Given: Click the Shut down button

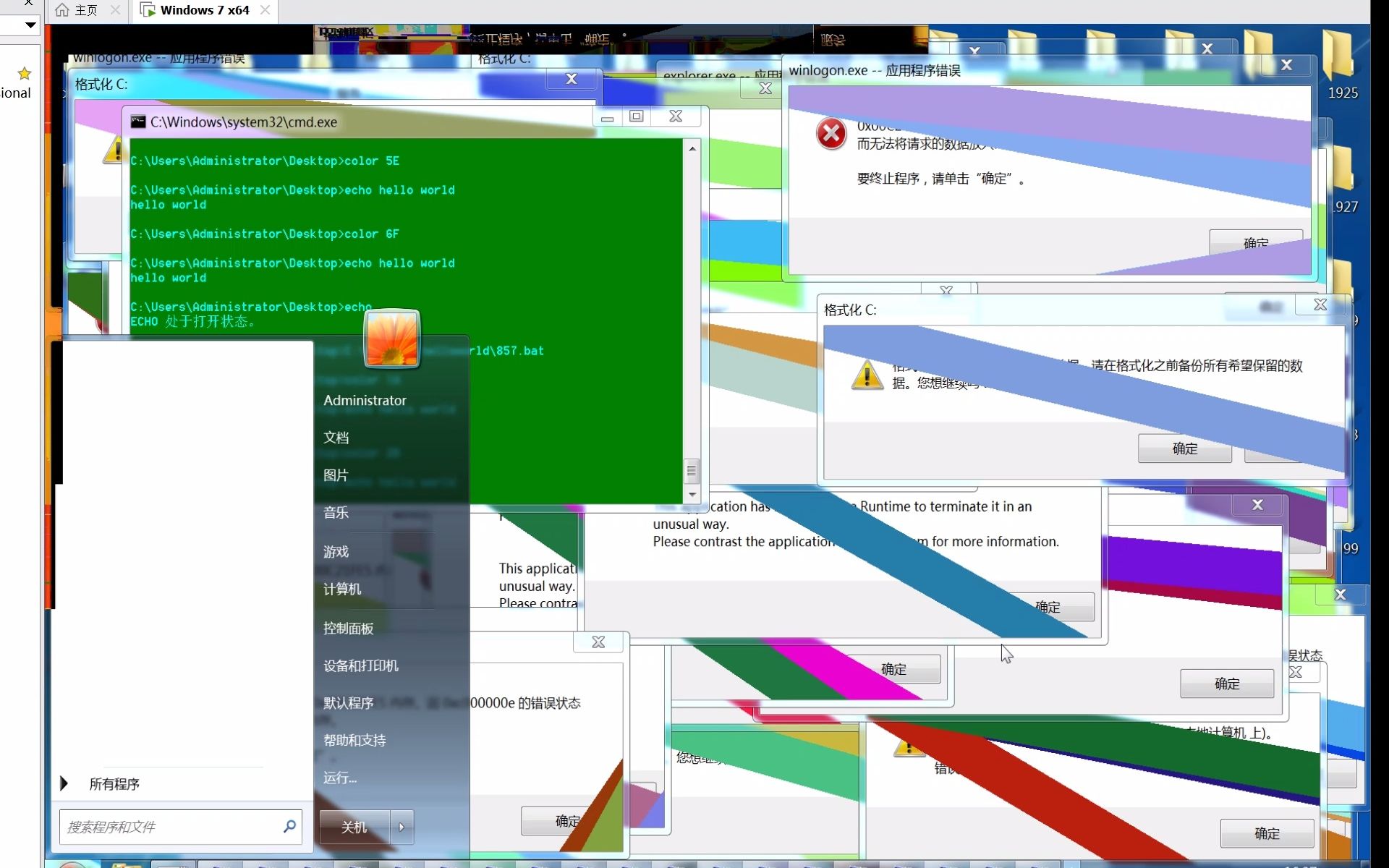Looking at the screenshot, I should pos(354,827).
